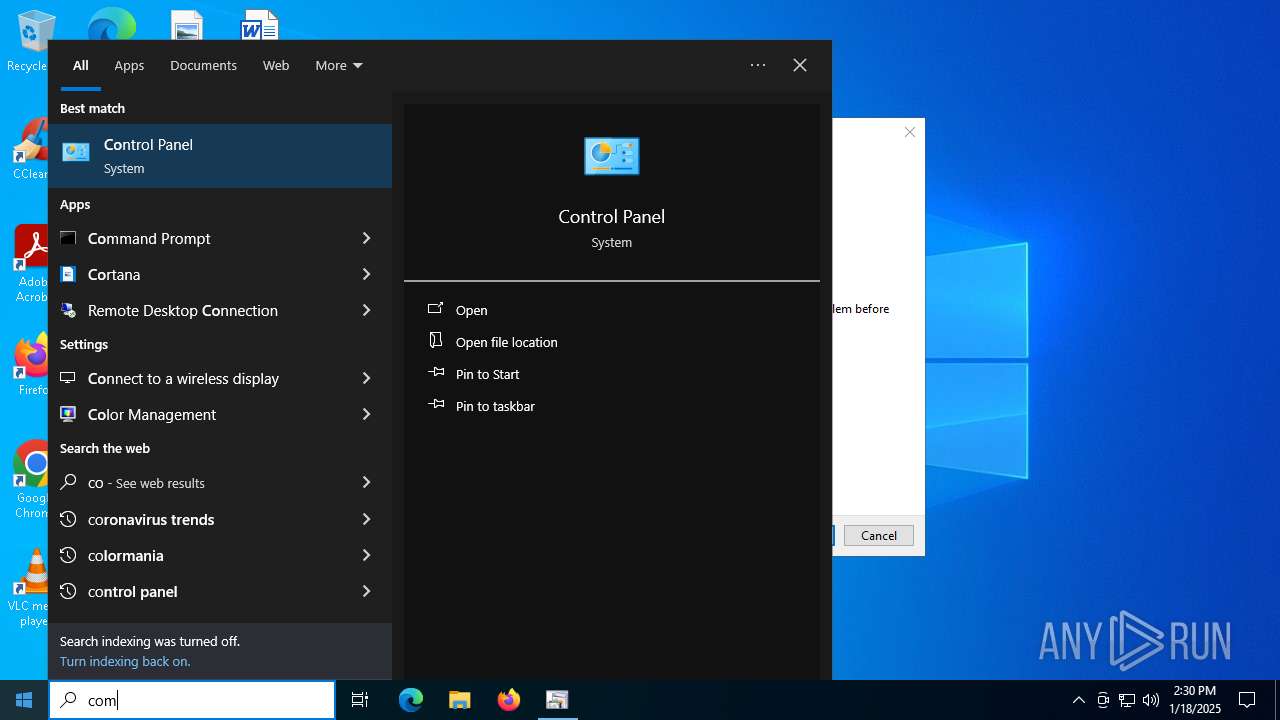Switch to the running app on the taskbar
This screenshot has height=720, width=1280.
[x=557, y=700]
